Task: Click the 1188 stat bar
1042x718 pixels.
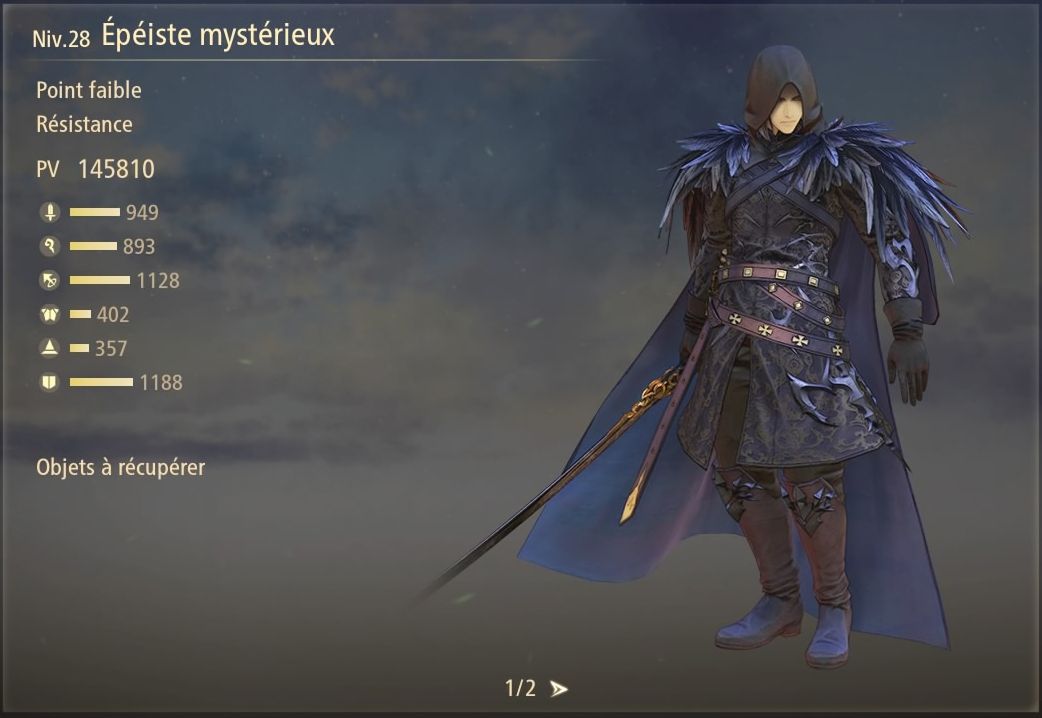Action: 101,382
